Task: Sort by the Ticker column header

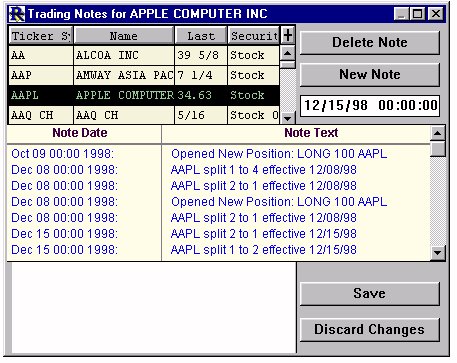Action: pyautogui.click(x=41, y=36)
